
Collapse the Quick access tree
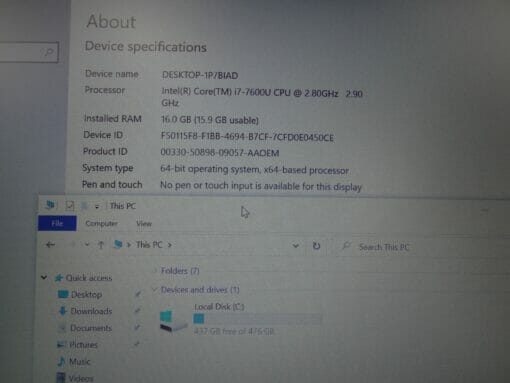(x=44, y=277)
